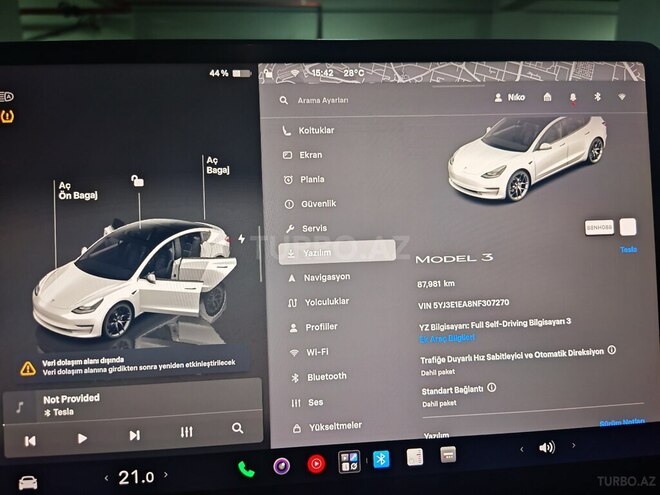Open the car controls icon in dock
The image size is (660, 495).
pos(28,482)
